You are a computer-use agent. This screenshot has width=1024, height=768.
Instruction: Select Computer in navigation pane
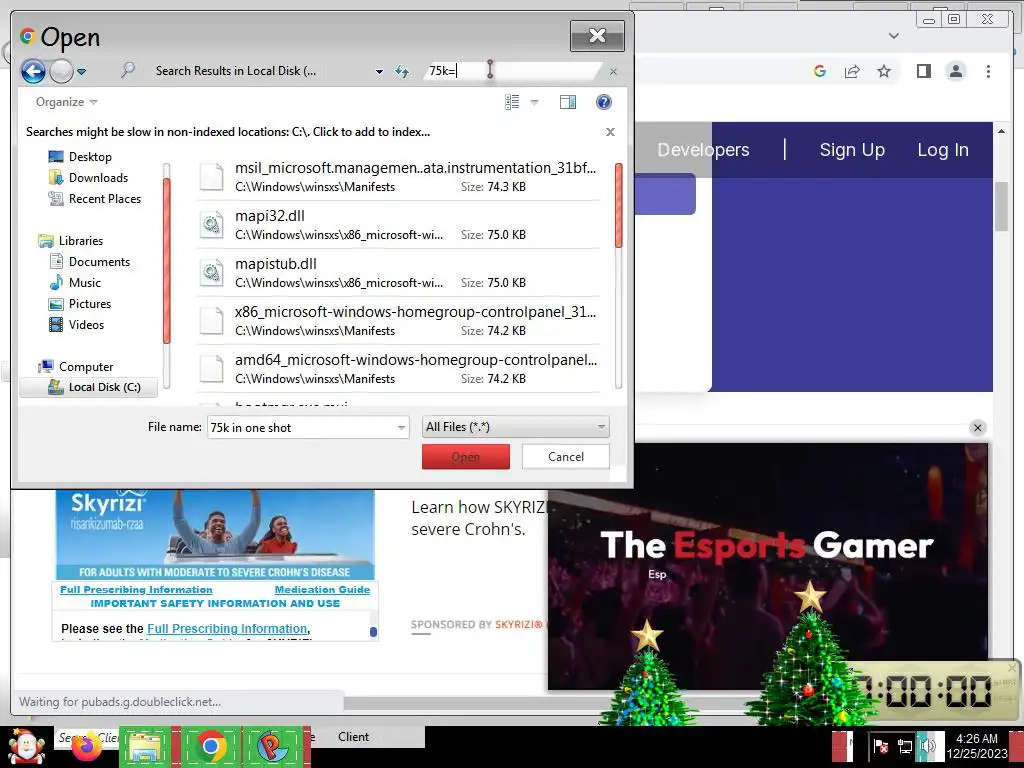[86, 366]
